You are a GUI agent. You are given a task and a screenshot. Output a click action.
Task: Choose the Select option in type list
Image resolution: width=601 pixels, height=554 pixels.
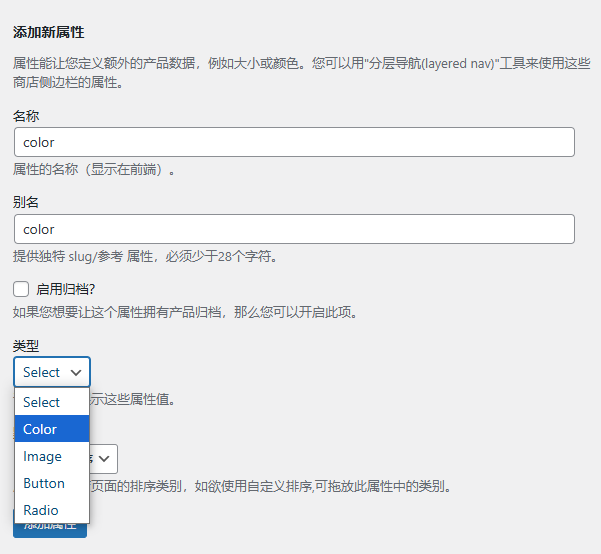pyautogui.click(x=42, y=402)
